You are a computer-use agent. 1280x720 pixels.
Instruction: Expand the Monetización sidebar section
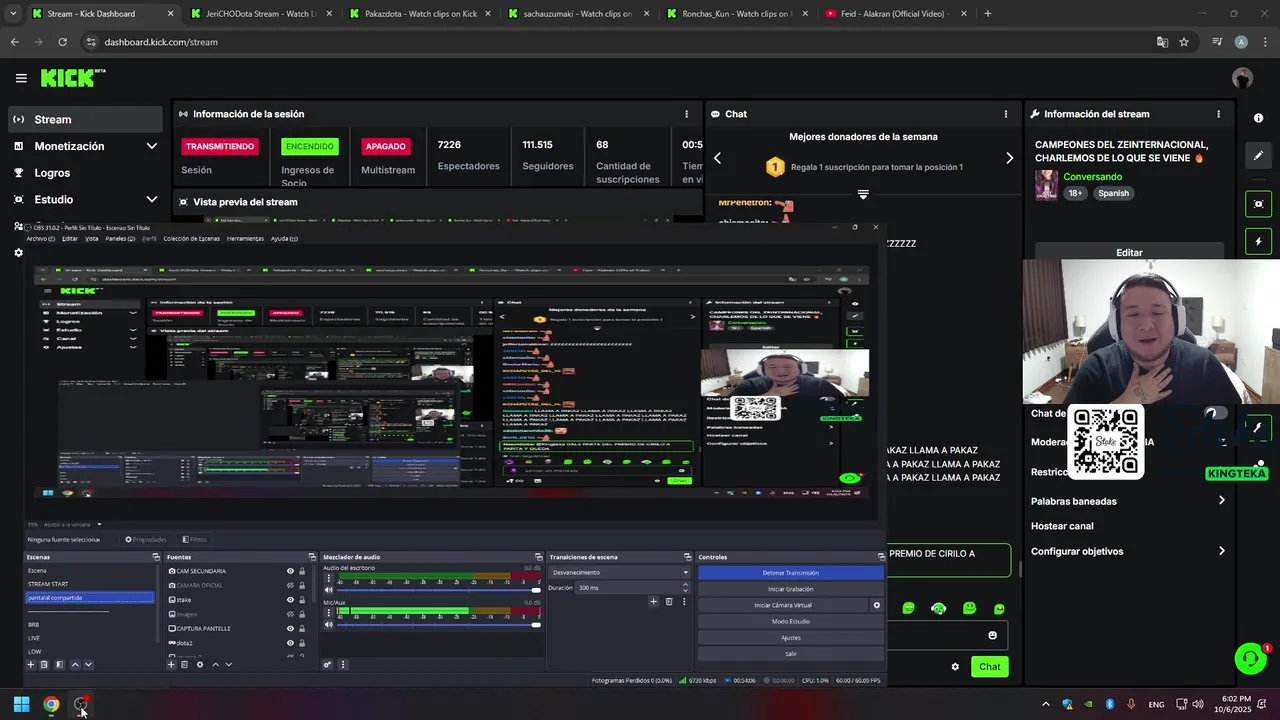(x=152, y=146)
